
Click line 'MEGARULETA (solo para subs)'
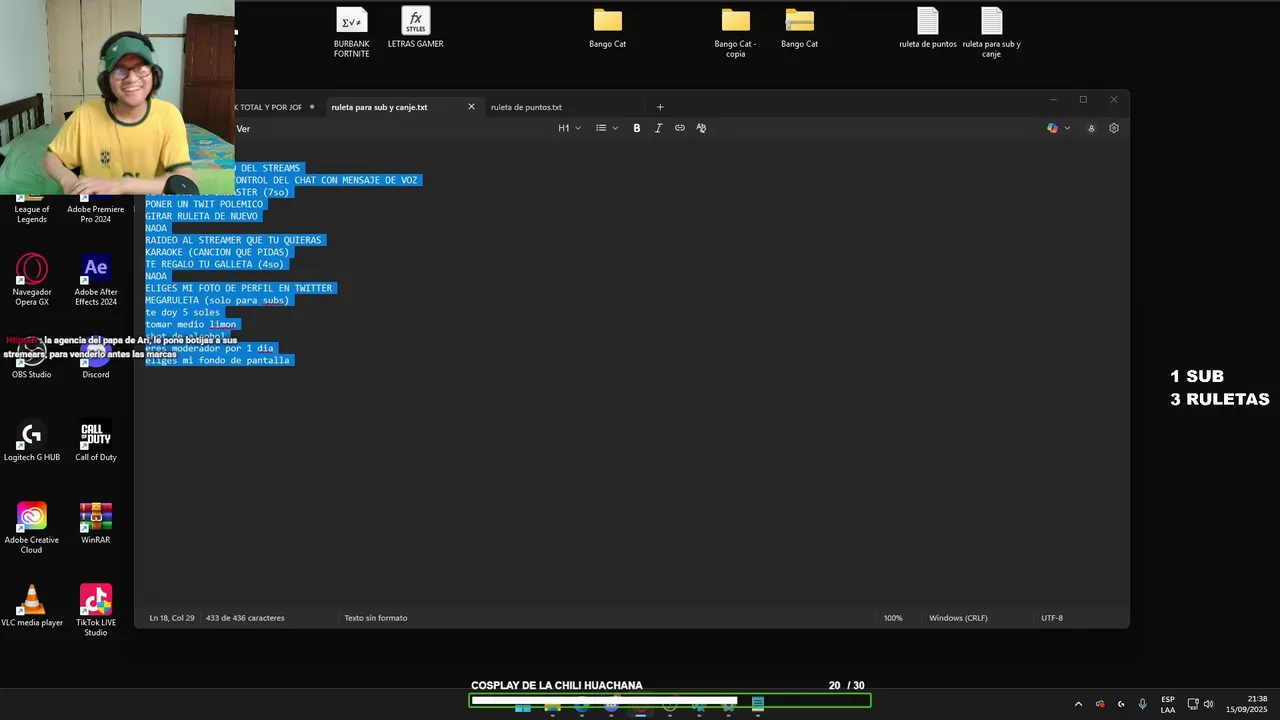[x=217, y=300]
